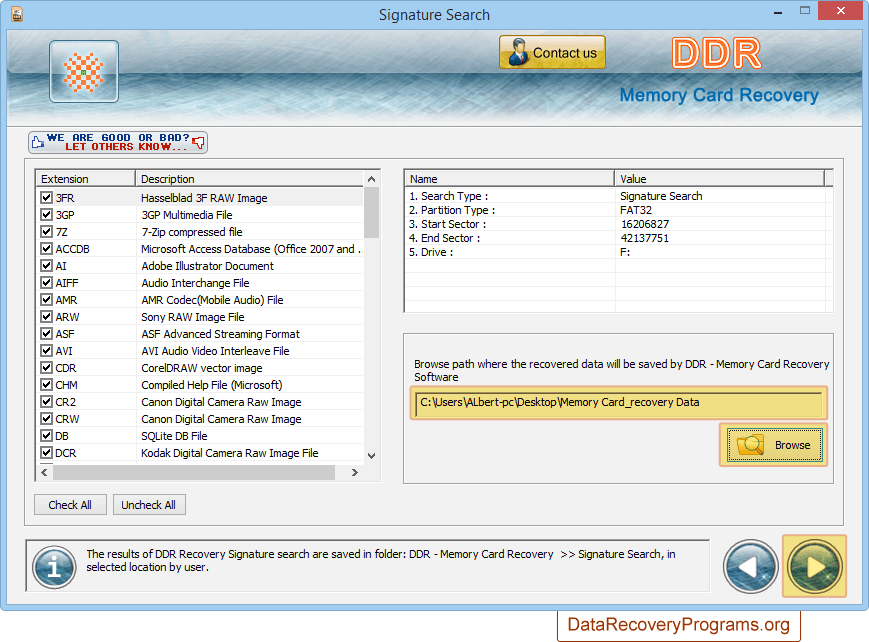Toggle the DB extension checkbox
The width and height of the screenshot is (869, 642).
point(47,436)
